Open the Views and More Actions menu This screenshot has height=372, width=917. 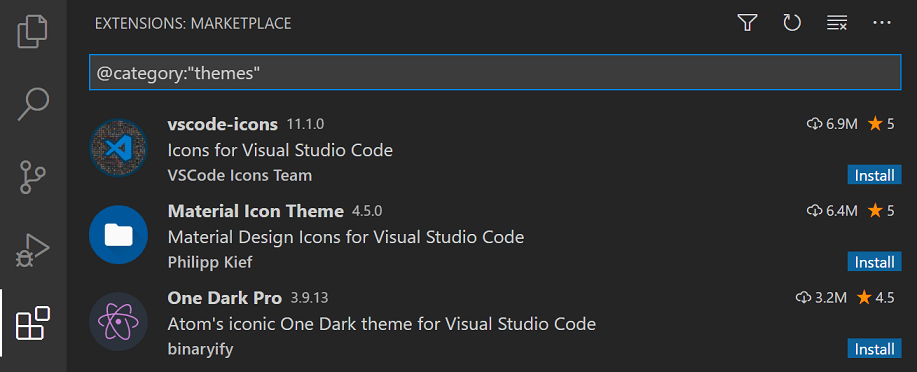[881, 23]
